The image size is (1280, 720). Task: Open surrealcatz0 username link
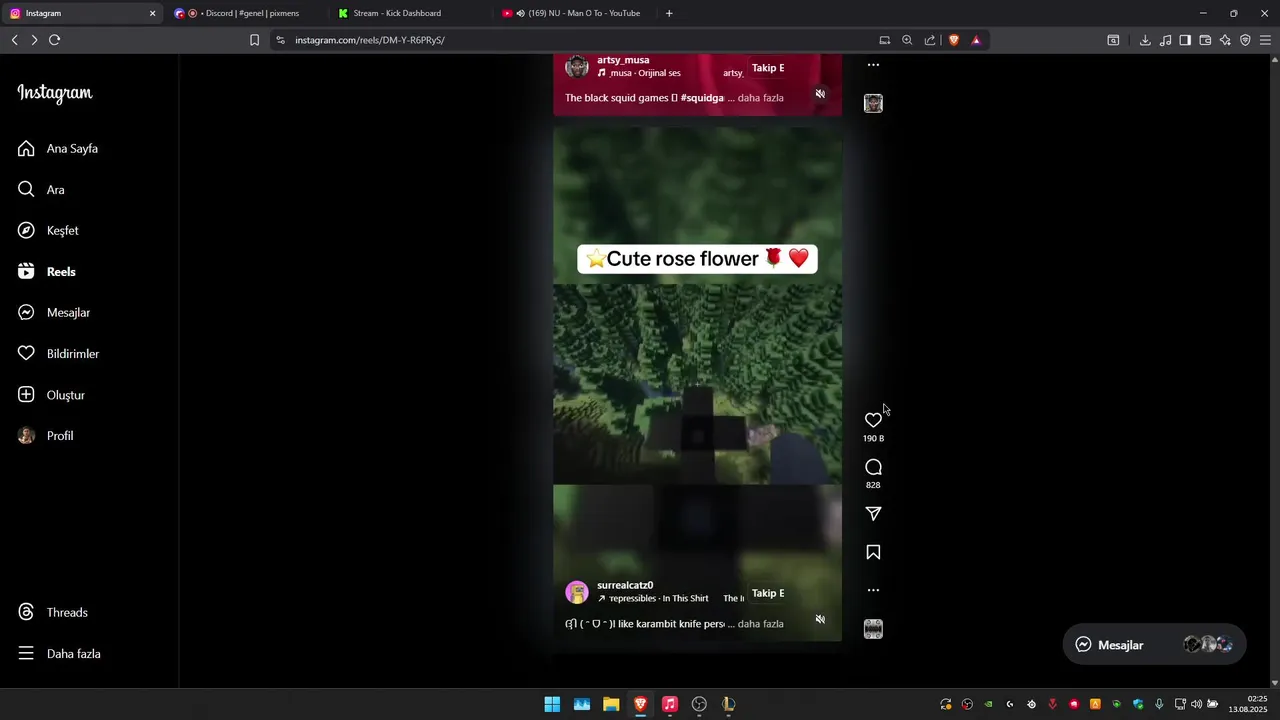click(x=625, y=585)
